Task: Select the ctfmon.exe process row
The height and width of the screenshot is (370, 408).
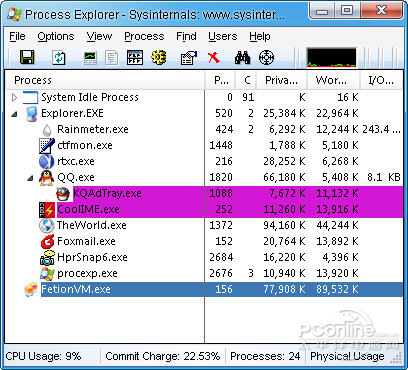Action: pyautogui.click(x=204, y=145)
